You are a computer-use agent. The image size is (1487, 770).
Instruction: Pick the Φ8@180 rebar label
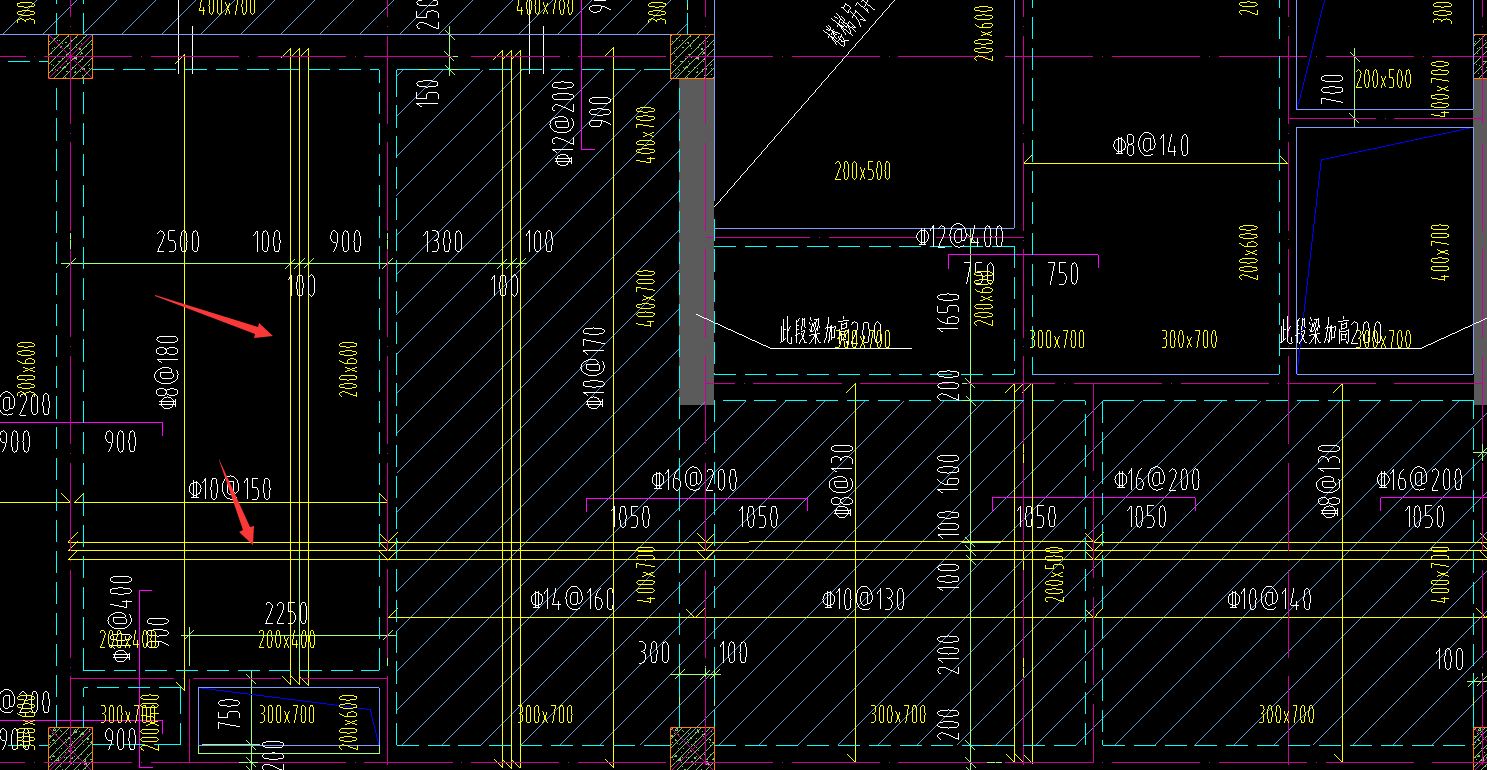coord(168,373)
